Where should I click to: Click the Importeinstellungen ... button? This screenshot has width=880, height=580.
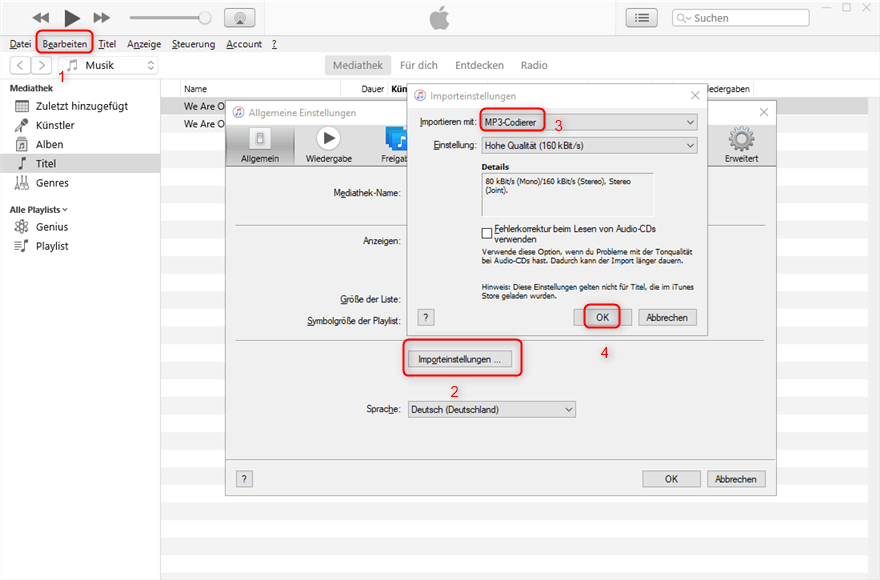(460, 359)
